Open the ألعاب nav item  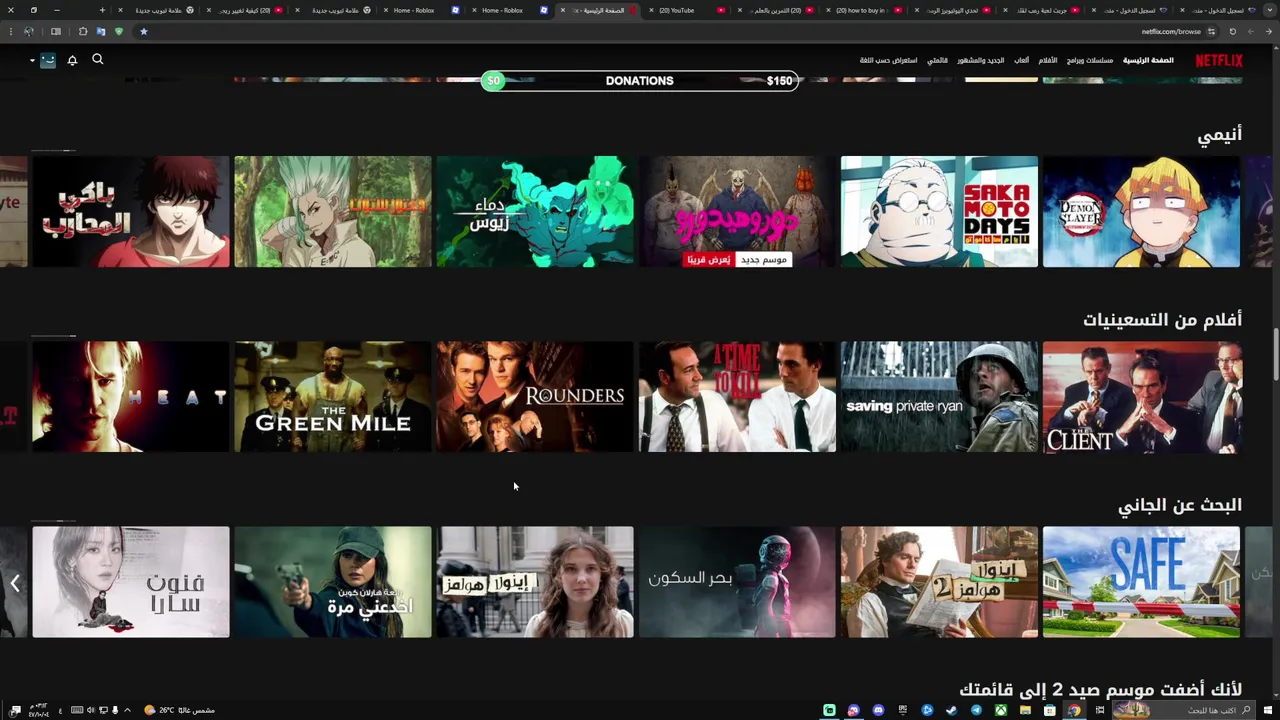(x=1022, y=60)
